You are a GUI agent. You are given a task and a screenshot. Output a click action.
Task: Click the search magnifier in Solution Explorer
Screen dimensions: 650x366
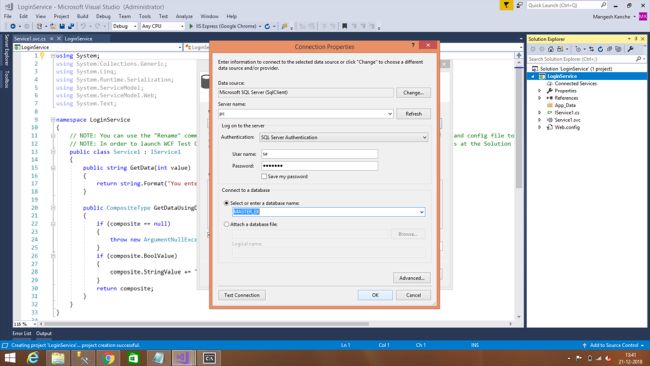coord(638,59)
